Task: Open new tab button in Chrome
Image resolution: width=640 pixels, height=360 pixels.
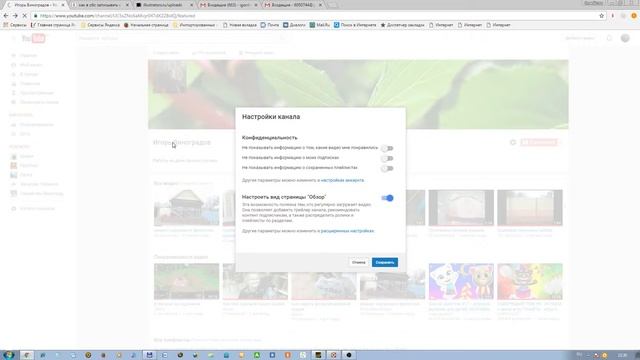Action: pos(333,5)
